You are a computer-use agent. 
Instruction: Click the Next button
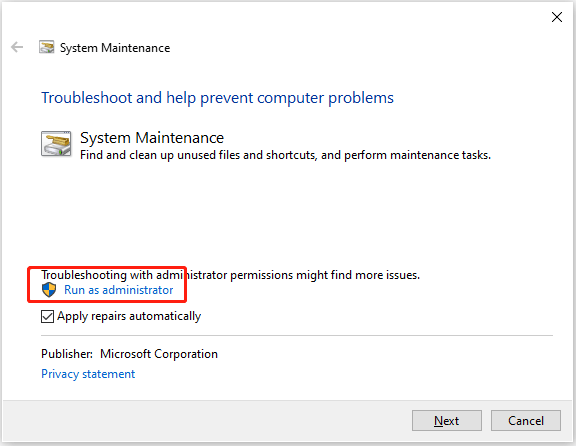[447, 420]
